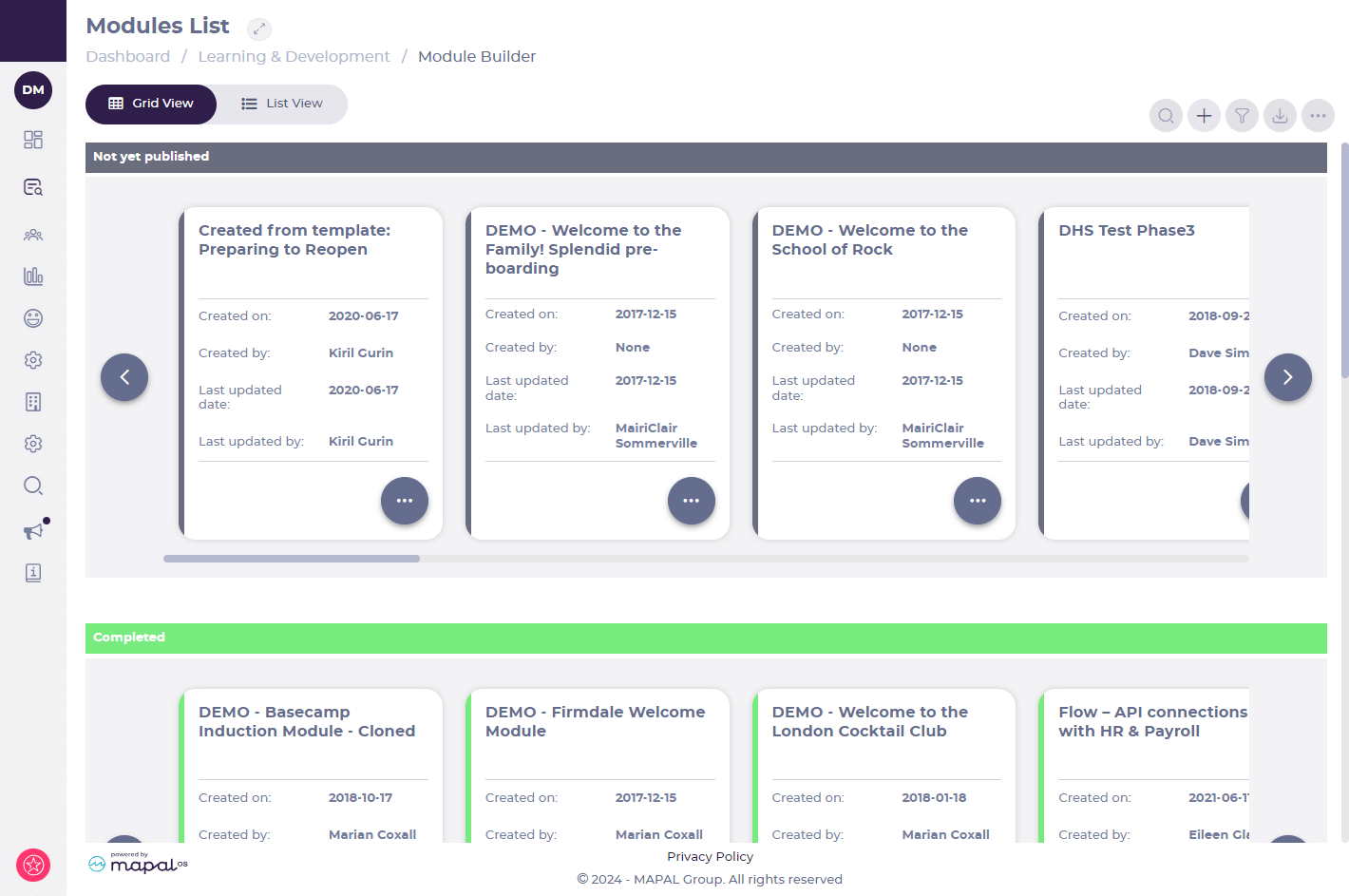
Task: Open DEMO Welcome to the Family module
Action: [583, 249]
